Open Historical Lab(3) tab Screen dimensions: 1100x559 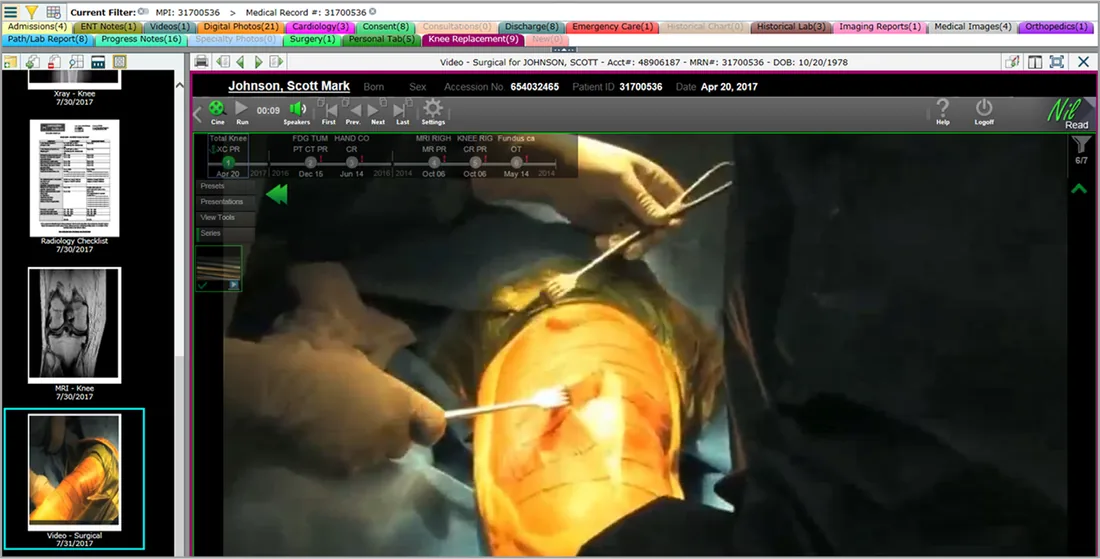[x=791, y=27]
